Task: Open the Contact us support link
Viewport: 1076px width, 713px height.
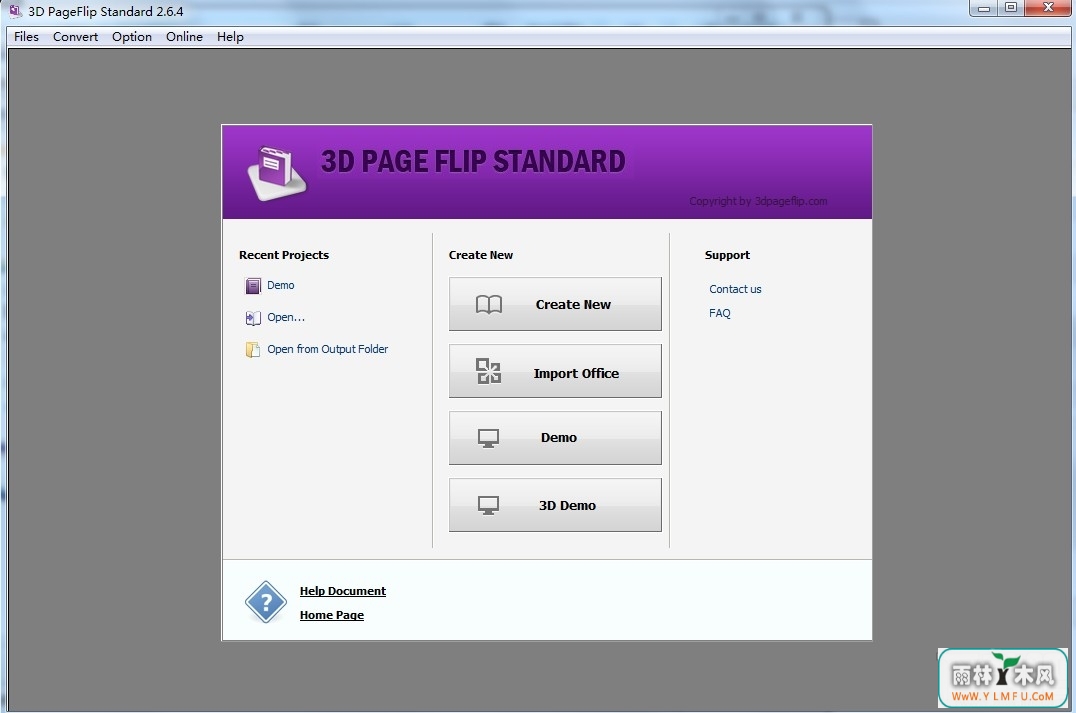Action: coord(735,289)
